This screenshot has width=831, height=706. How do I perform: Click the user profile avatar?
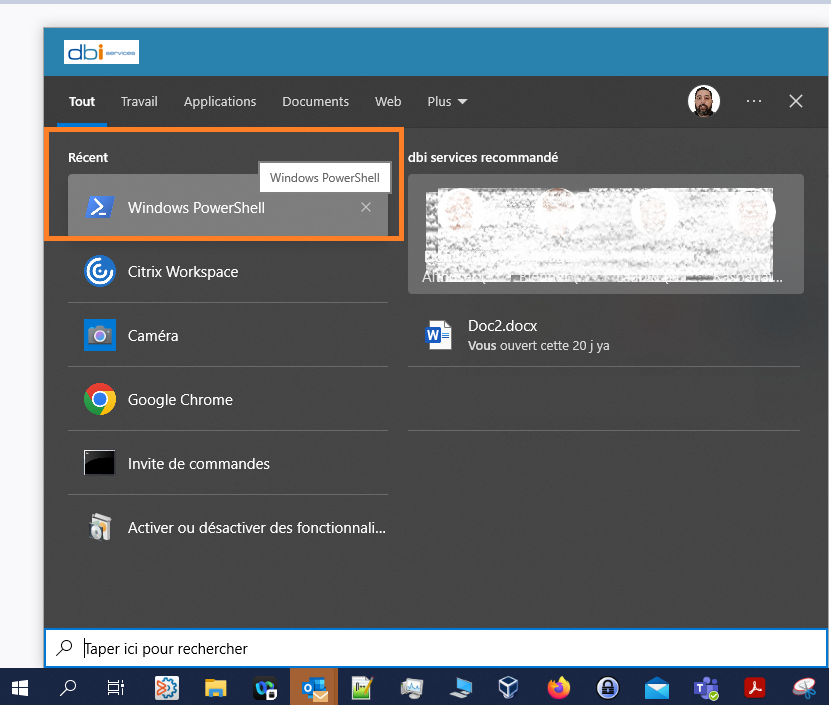tap(704, 101)
